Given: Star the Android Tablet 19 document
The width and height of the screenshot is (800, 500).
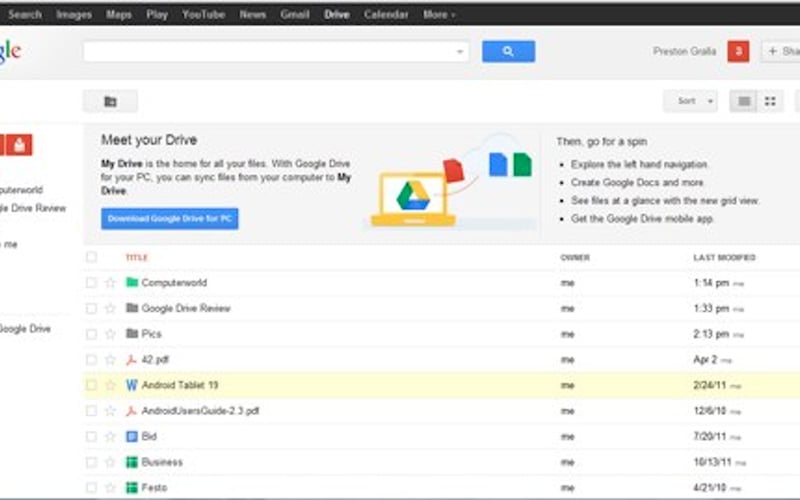Looking at the screenshot, I should point(110,385).
